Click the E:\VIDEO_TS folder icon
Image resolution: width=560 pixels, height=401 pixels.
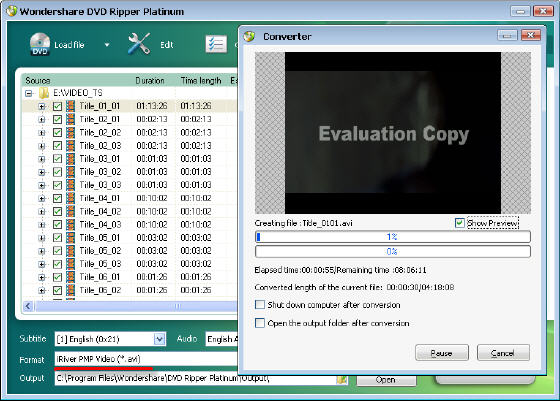coord(44,93)
